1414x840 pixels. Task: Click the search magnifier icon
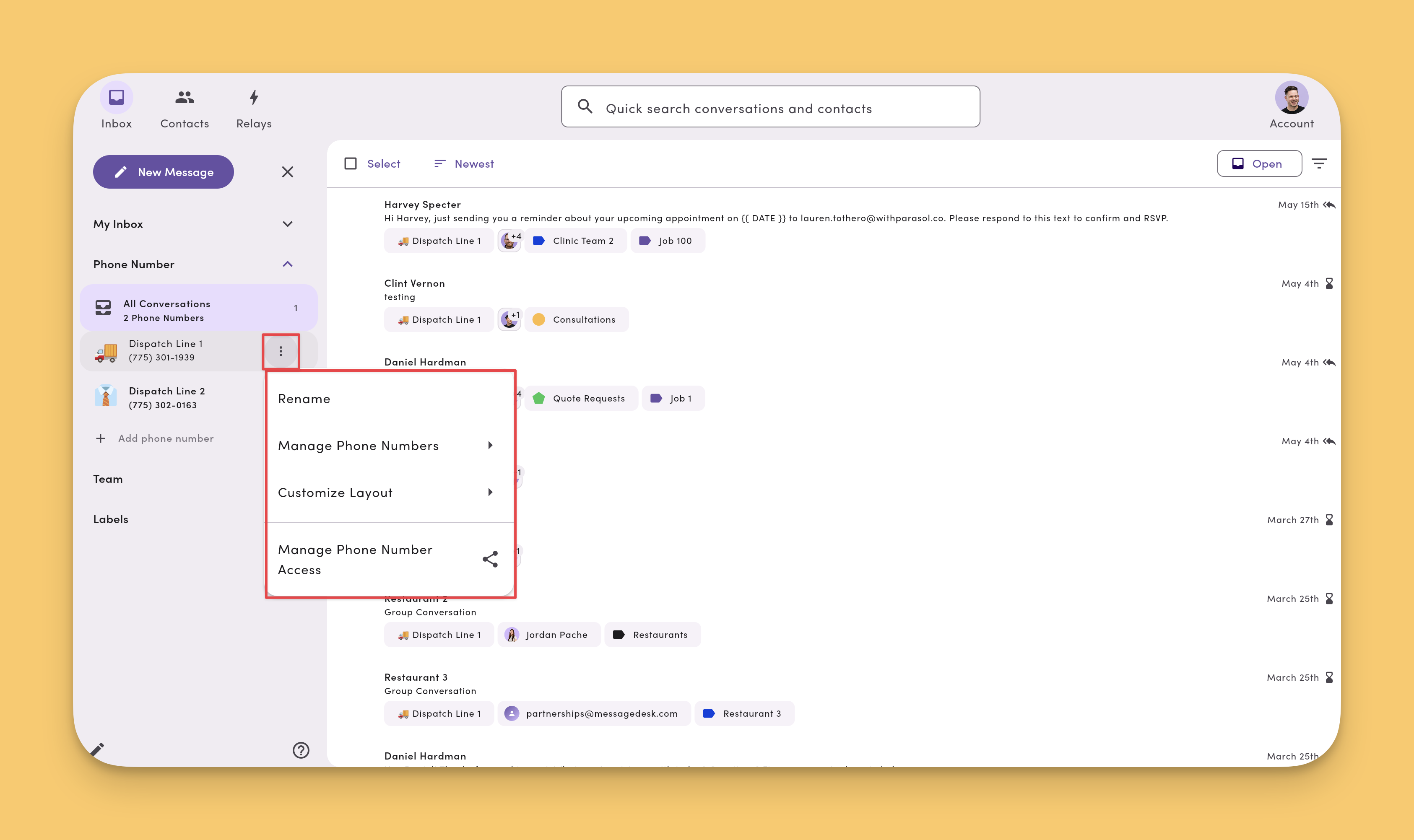coord(585,106)
